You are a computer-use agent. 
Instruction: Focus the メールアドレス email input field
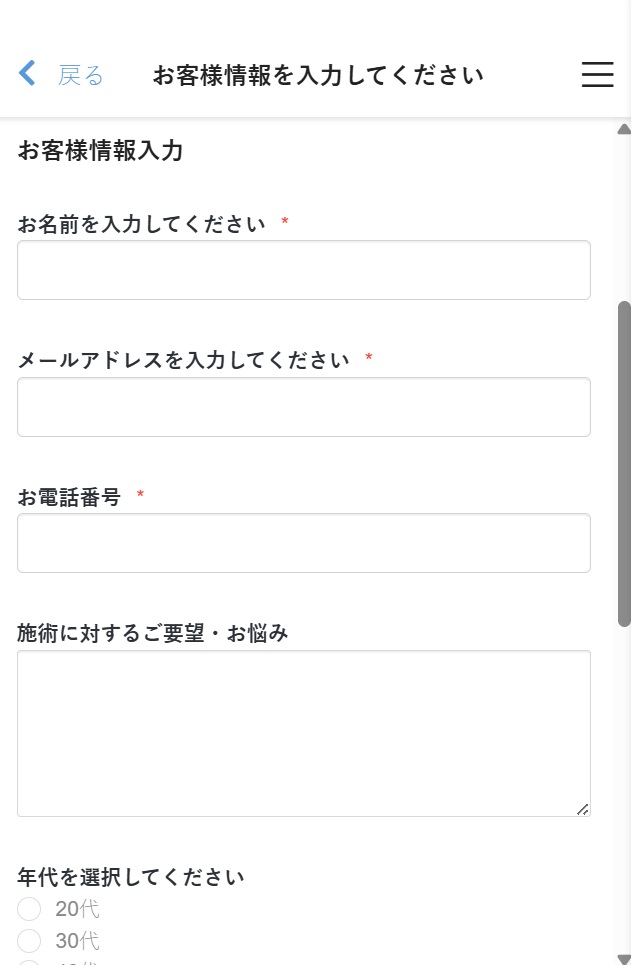click(303, 407)
